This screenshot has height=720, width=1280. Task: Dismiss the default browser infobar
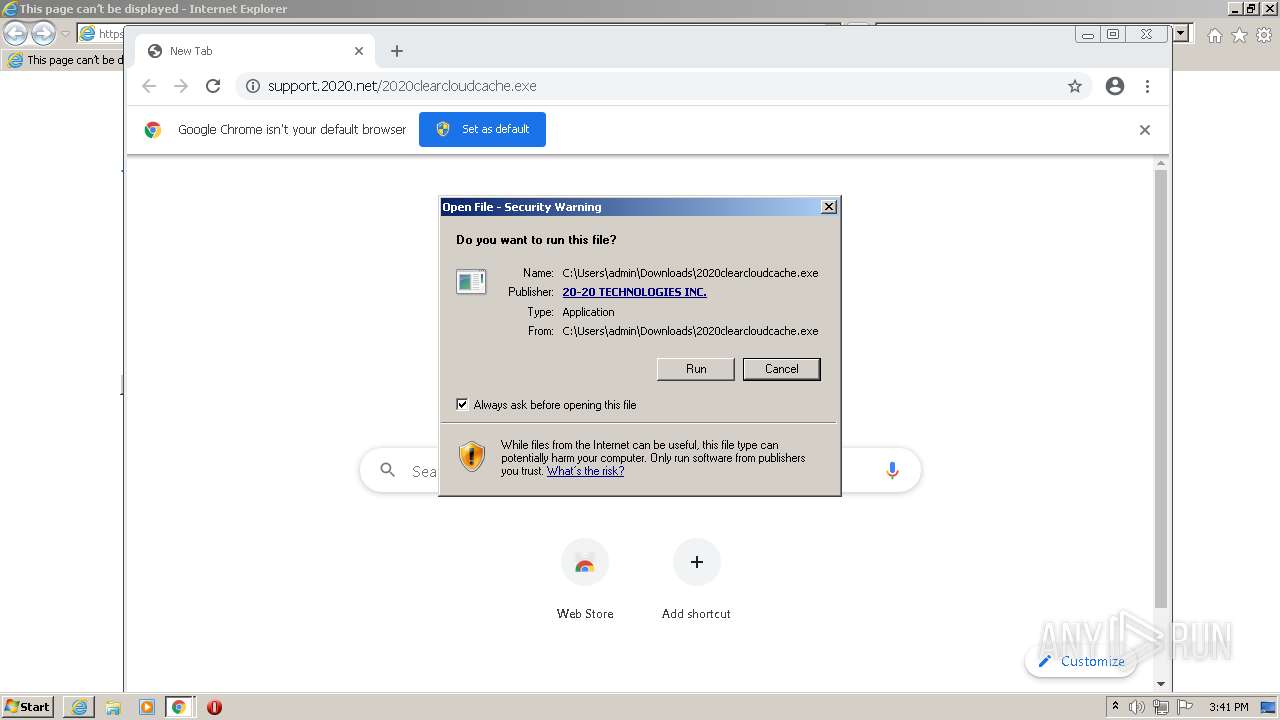1145,130
